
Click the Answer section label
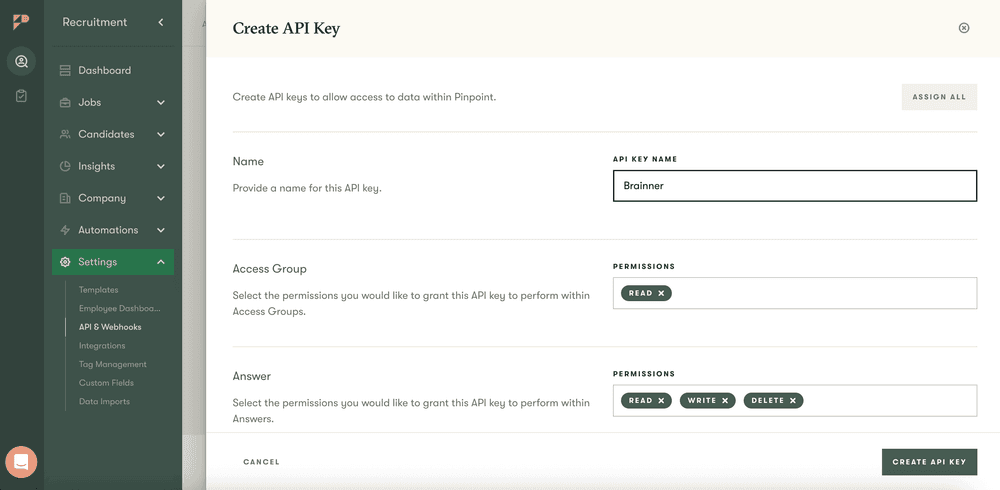[251, 376]
